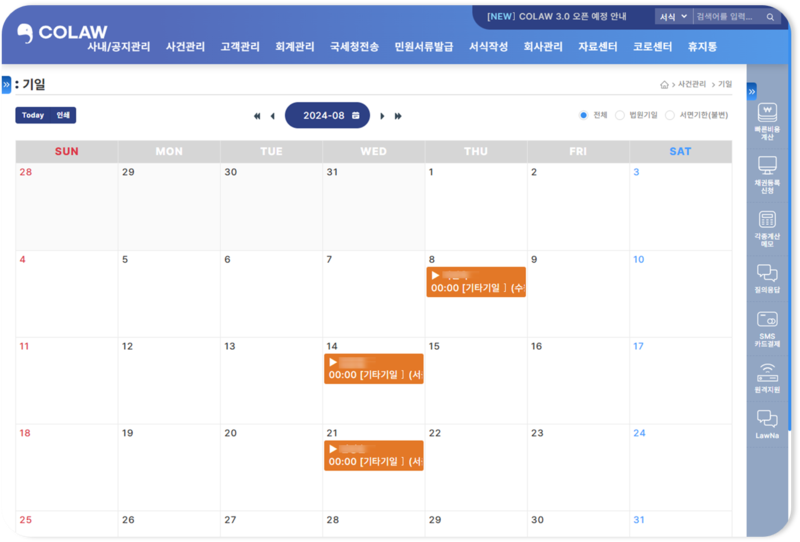800x542 pixels.
Task: Open the 휴지통 menu
Action: [702, 47]
